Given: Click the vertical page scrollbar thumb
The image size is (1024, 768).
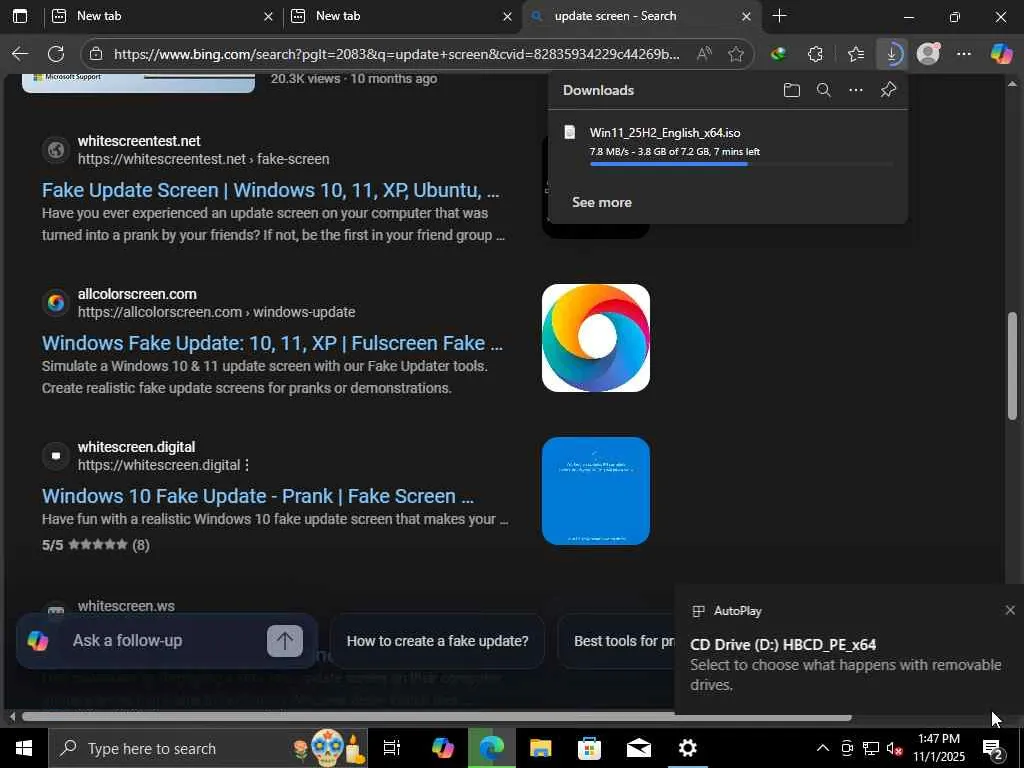Looking at the screenshot, I should coord(1012,366).
